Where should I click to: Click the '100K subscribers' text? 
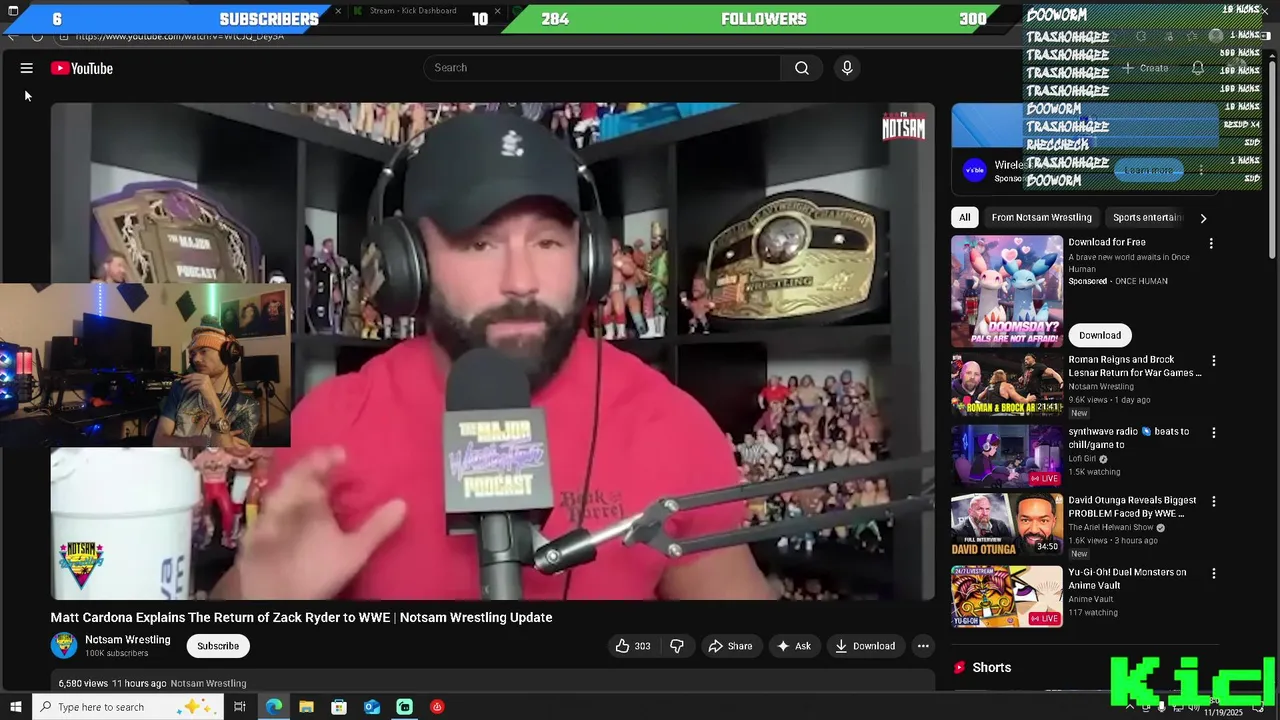coord(117,654)
